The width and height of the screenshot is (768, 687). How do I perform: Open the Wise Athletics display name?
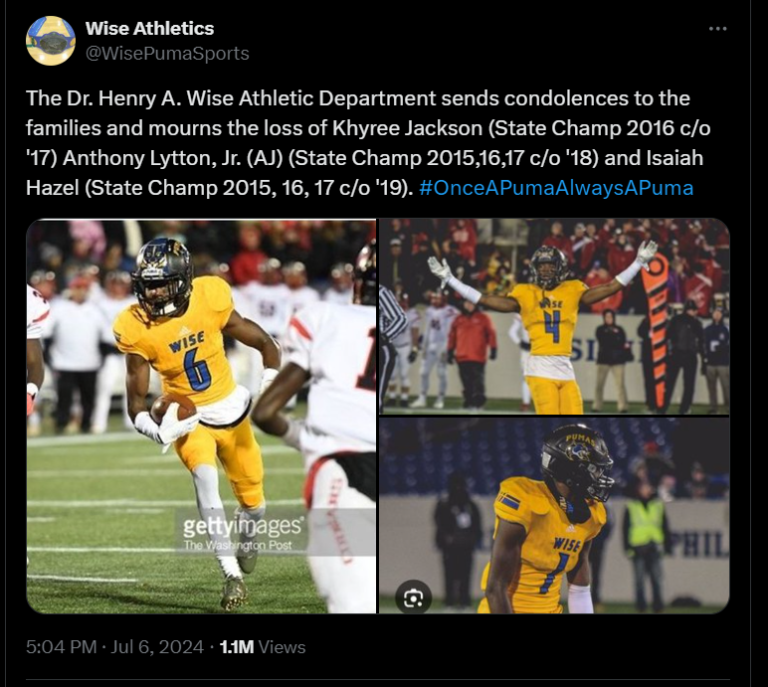[149, 28]
